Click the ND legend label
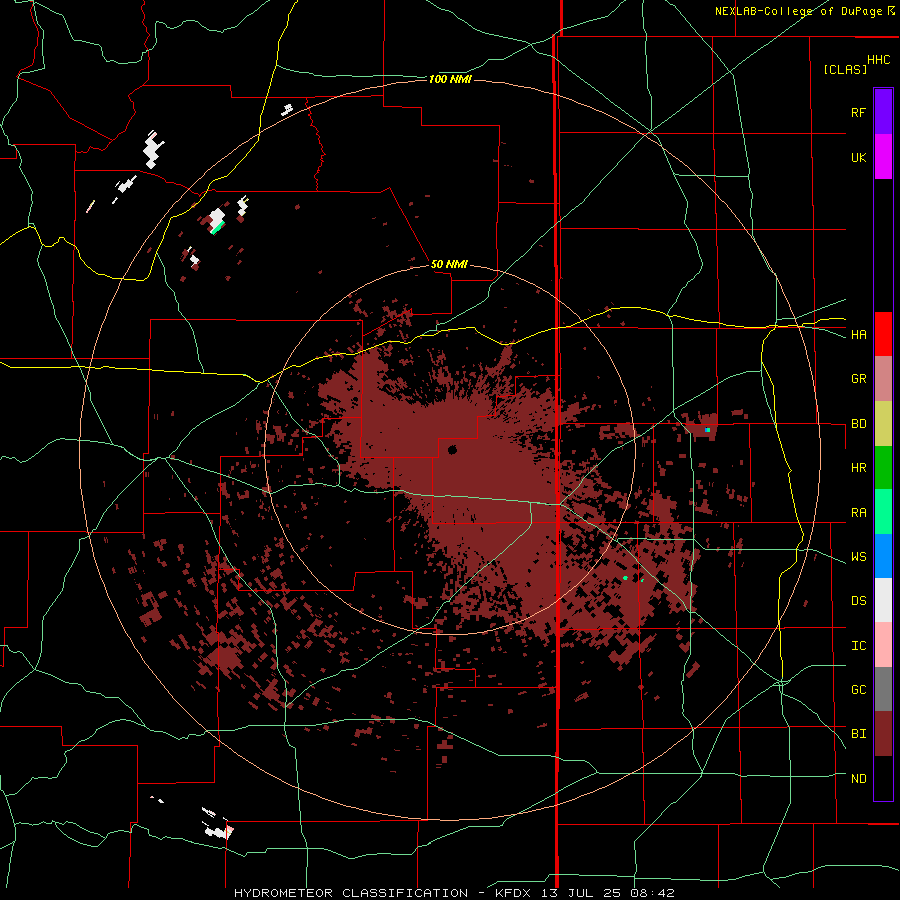The width and height of the screenshot is (900, 900). (x=858, y=779)
